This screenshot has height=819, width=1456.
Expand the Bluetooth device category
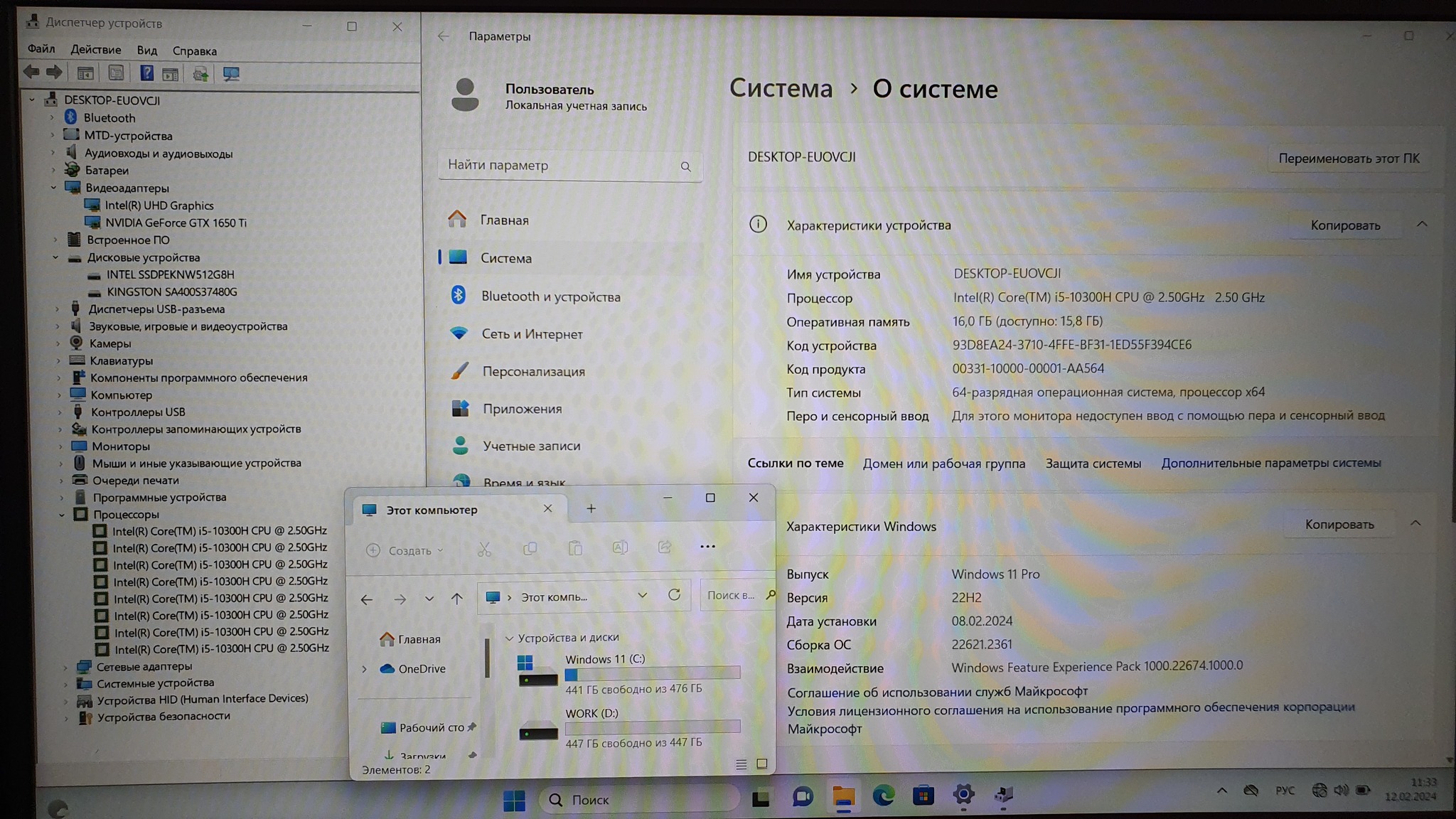(x=52, y=118)
